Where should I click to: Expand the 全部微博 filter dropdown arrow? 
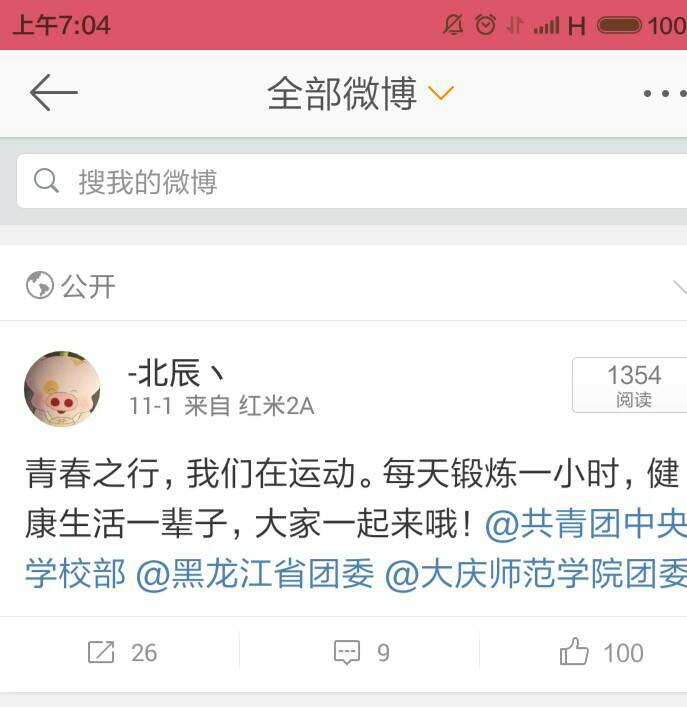click(440, 93)
